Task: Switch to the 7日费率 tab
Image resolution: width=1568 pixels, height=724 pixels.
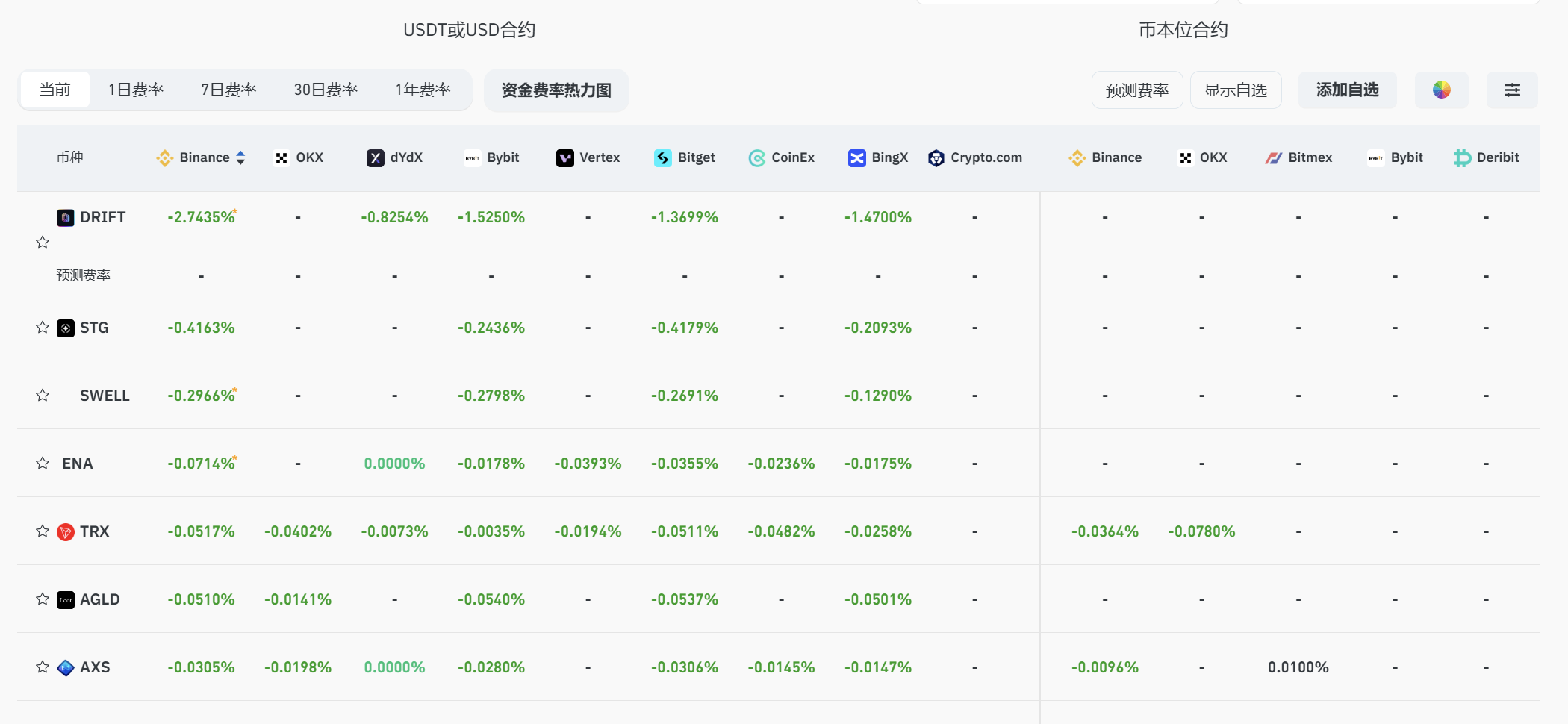Action: pyautogui.click(x=228, y=90)
